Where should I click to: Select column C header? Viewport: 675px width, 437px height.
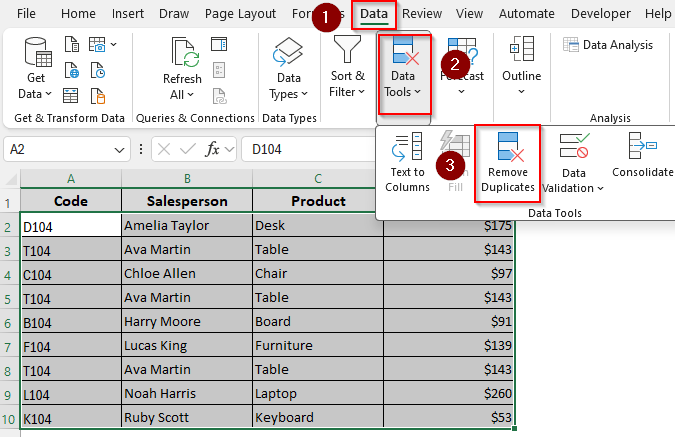click(318, 178)
